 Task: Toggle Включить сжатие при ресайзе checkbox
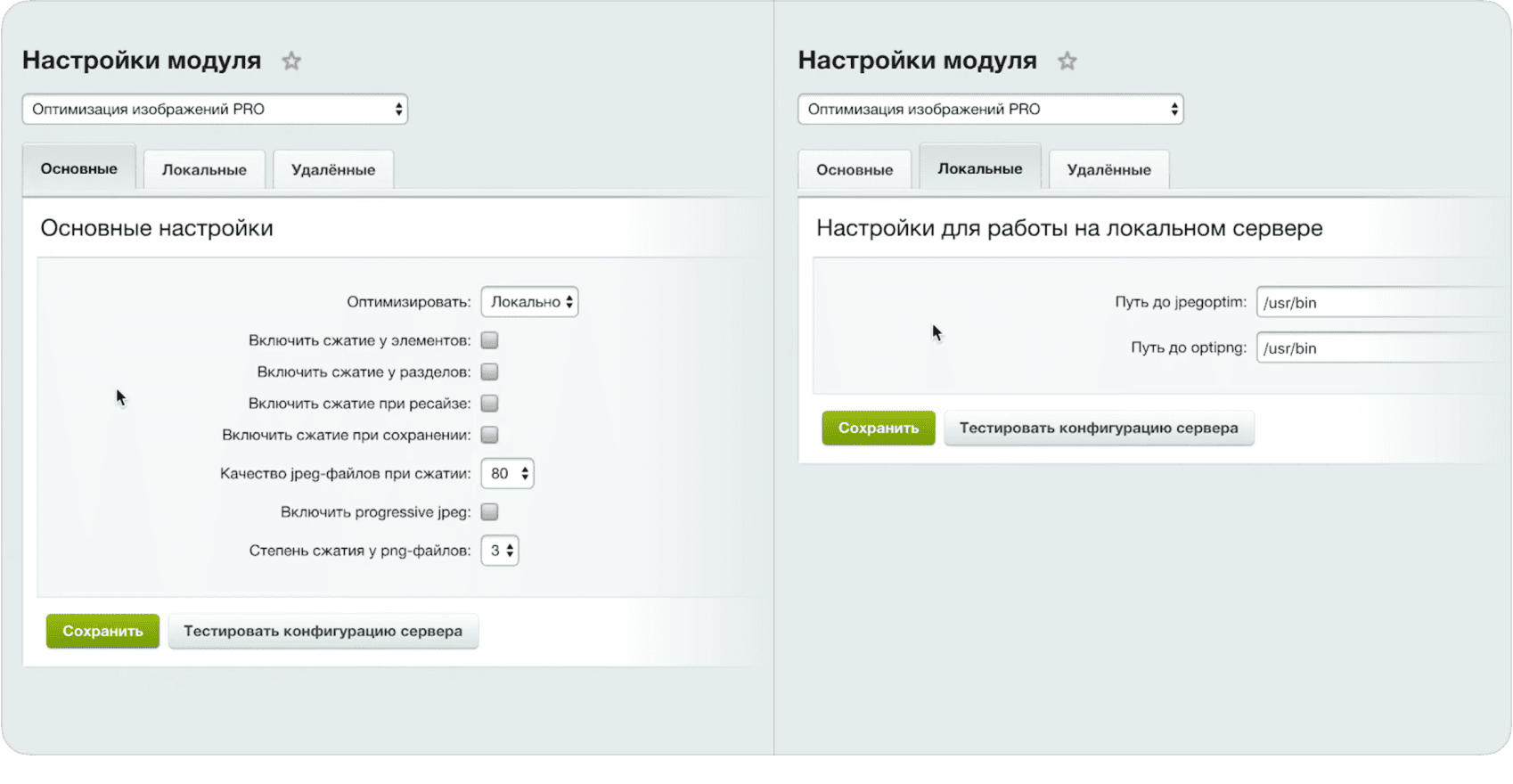click(489, 404)
